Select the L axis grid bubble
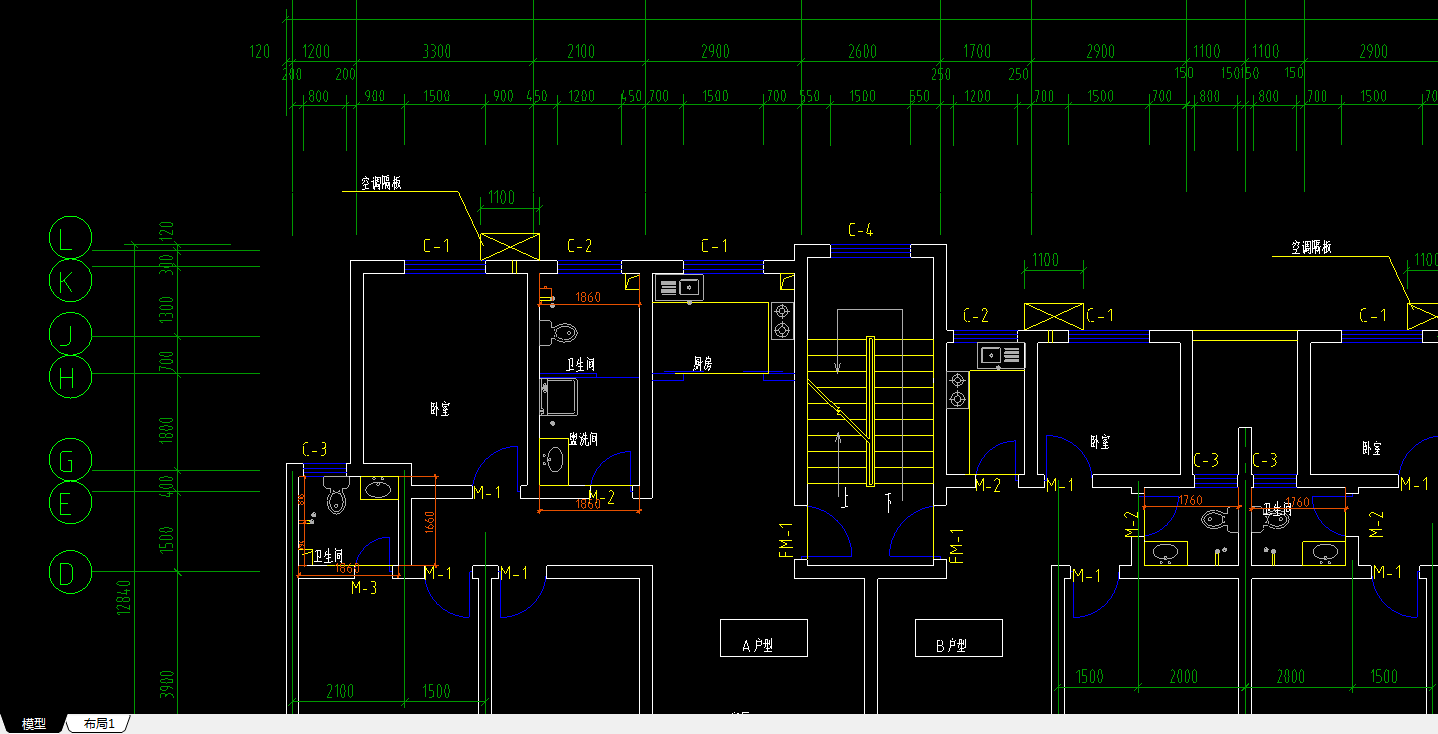This screenshot has width=1438, height=734. tap(70, 239)
